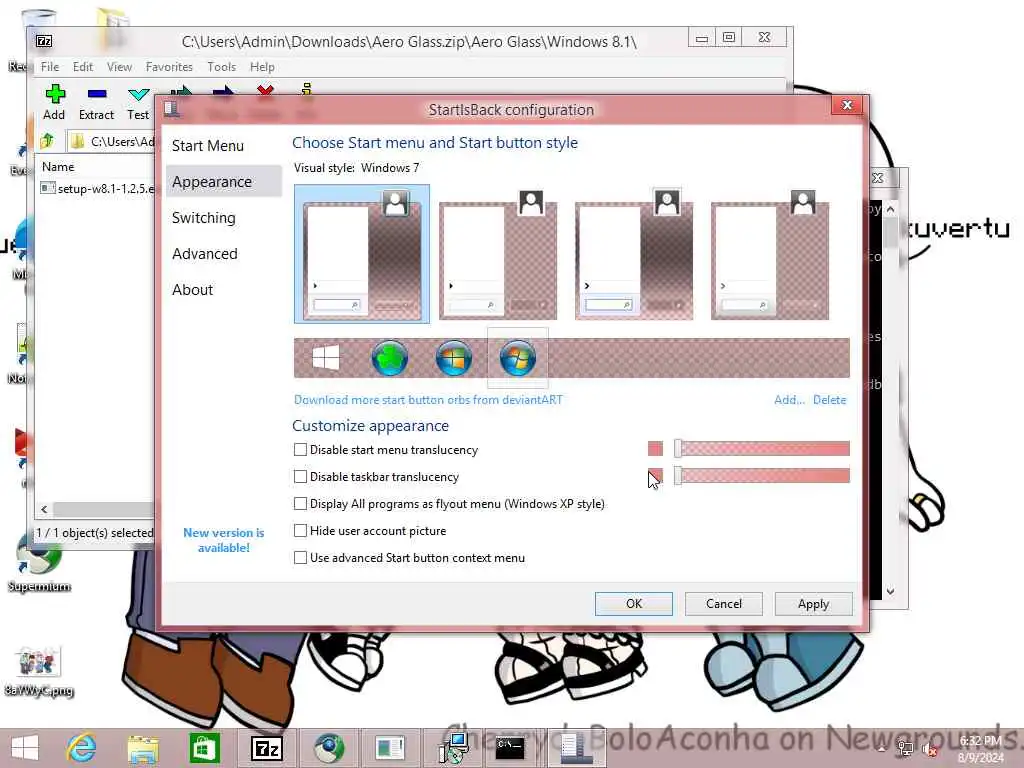Image resolution: width=1024 pixels, height=768 pixels.
Task: Open Internet Explorer from the taskbar
Action: 82,747
